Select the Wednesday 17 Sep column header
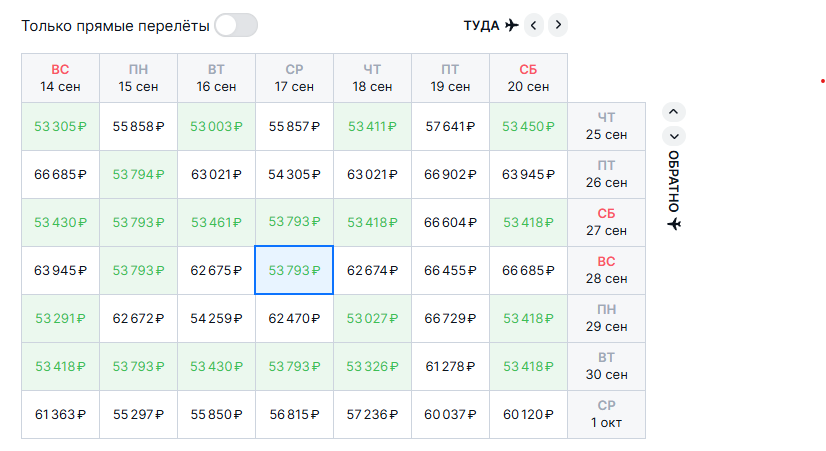This screenshot has height=451, width=826. tap(294, 77)
